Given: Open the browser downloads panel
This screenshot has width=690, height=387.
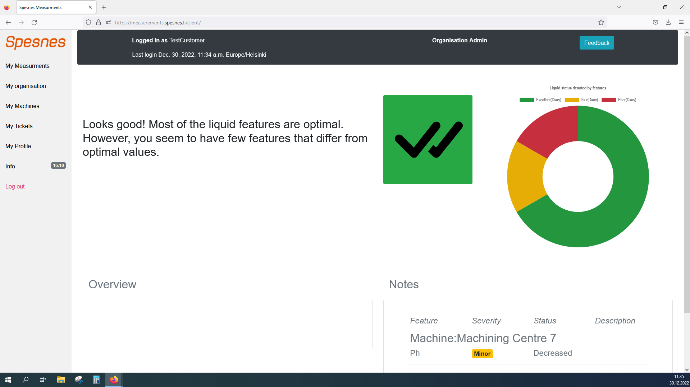Looking at the screenshot, I should [x=668, y=22].
